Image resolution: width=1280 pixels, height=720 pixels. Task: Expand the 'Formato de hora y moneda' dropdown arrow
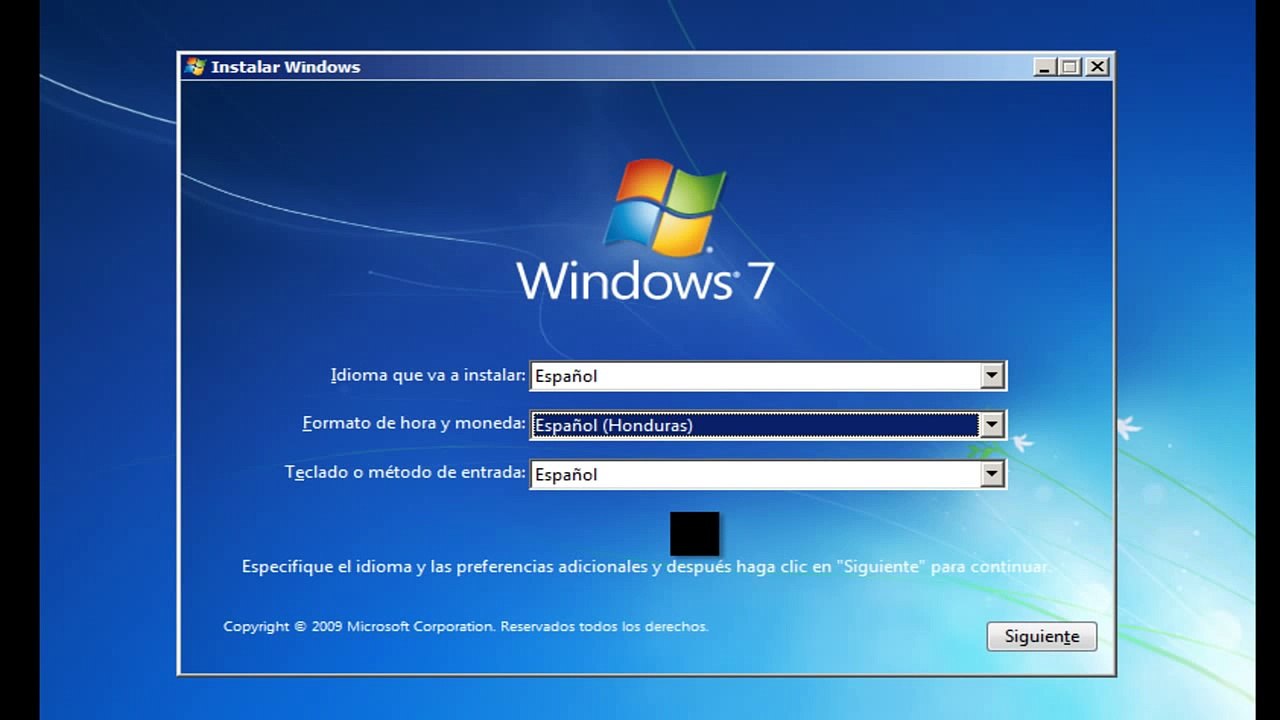pyautogui.click(x=991, y=425)
